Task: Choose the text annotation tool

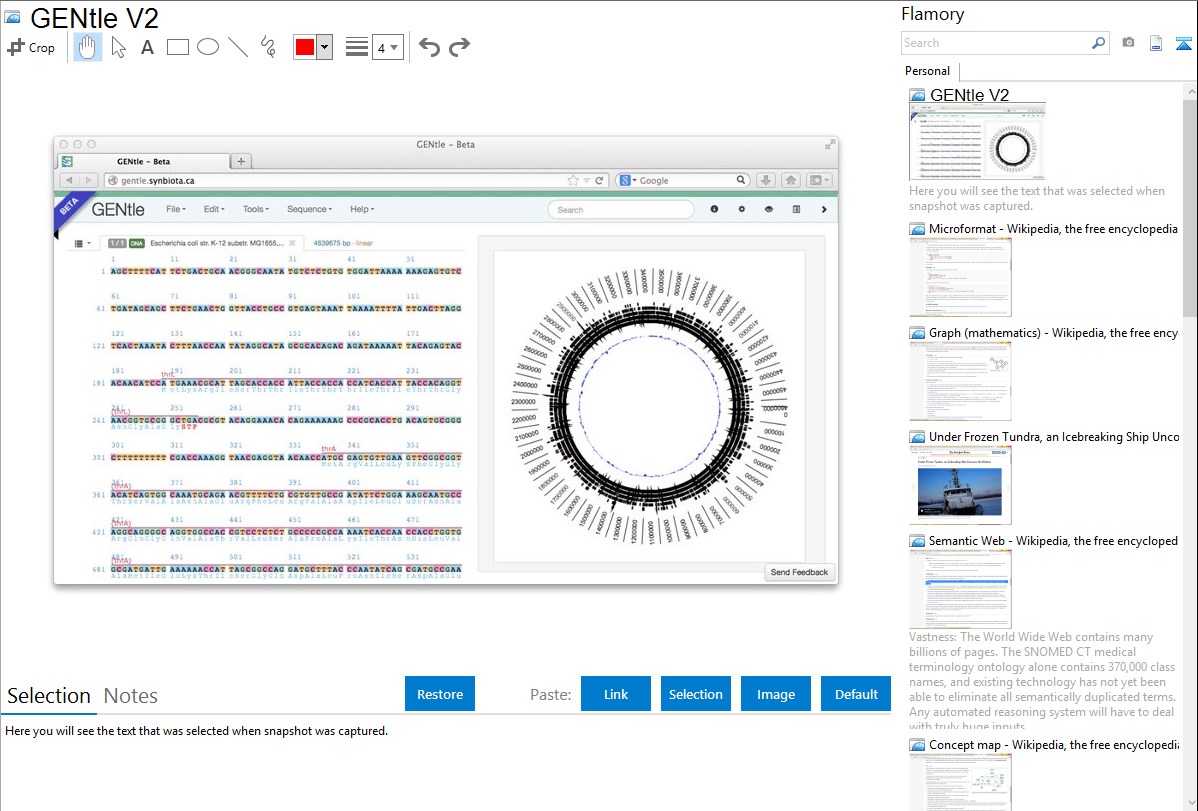Action: (147, 47)
